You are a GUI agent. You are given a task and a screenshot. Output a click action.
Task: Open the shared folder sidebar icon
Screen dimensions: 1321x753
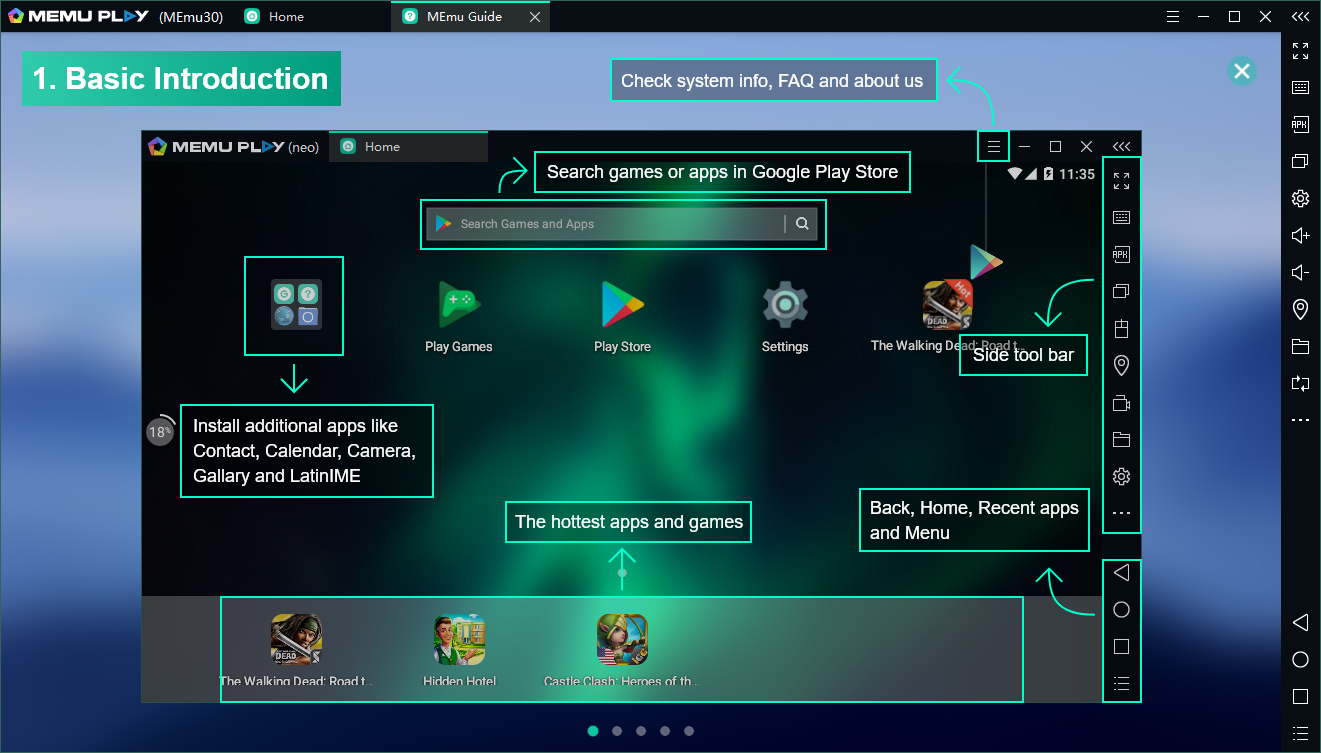click(x=1300, y=347)
